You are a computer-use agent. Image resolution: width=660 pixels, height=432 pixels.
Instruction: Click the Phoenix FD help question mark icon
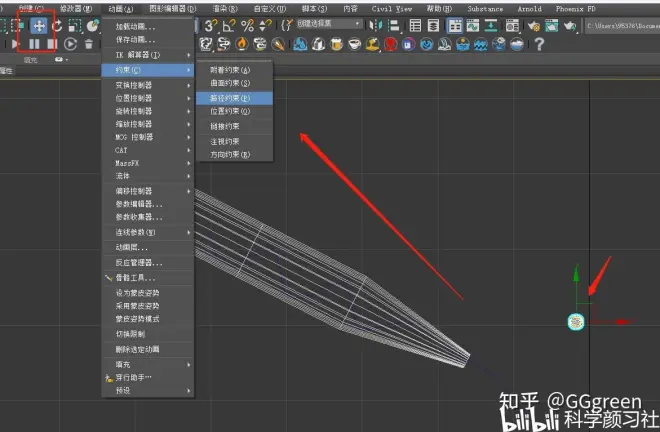(x=539, y=44)
